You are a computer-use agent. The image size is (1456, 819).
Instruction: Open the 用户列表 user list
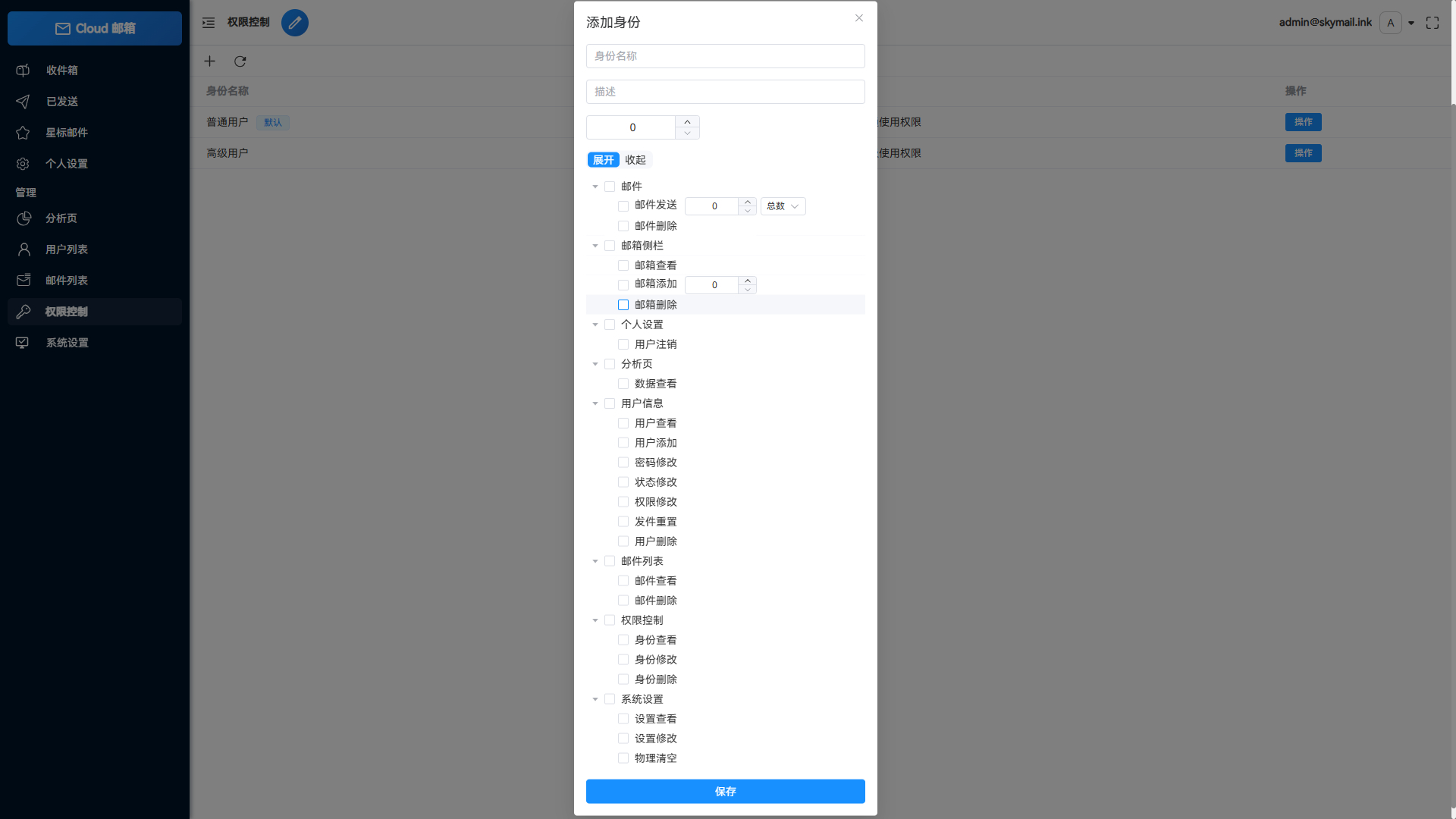click(x=67, y=249)
